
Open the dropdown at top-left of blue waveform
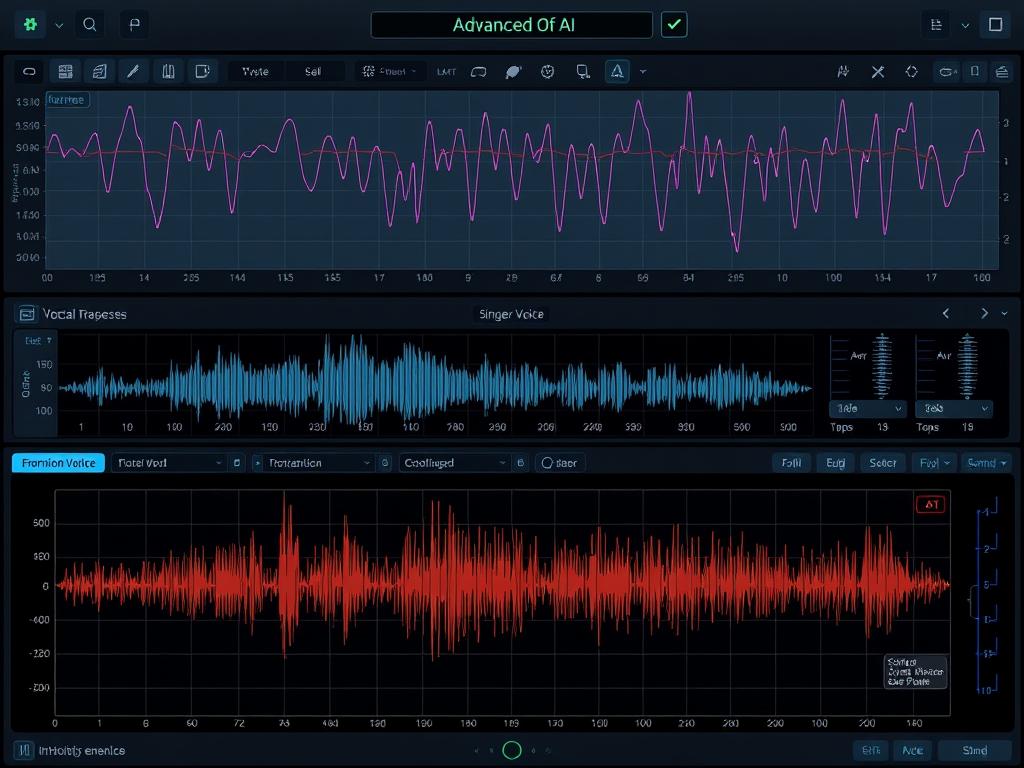pos(38,341)
